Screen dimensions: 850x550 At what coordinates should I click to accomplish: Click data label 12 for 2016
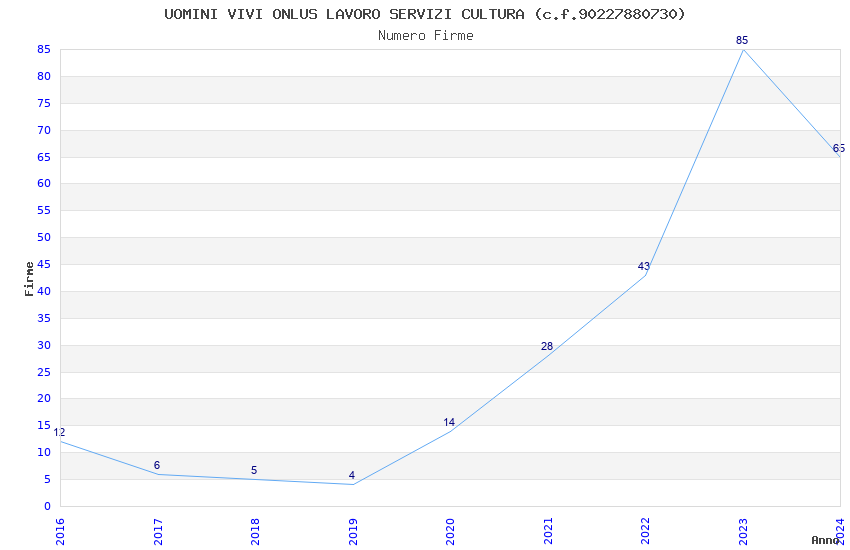59,432
